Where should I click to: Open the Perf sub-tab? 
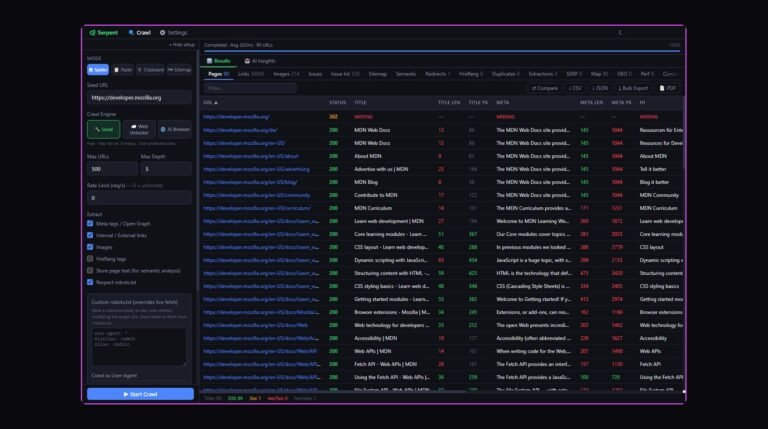click(x=647, y=74)
